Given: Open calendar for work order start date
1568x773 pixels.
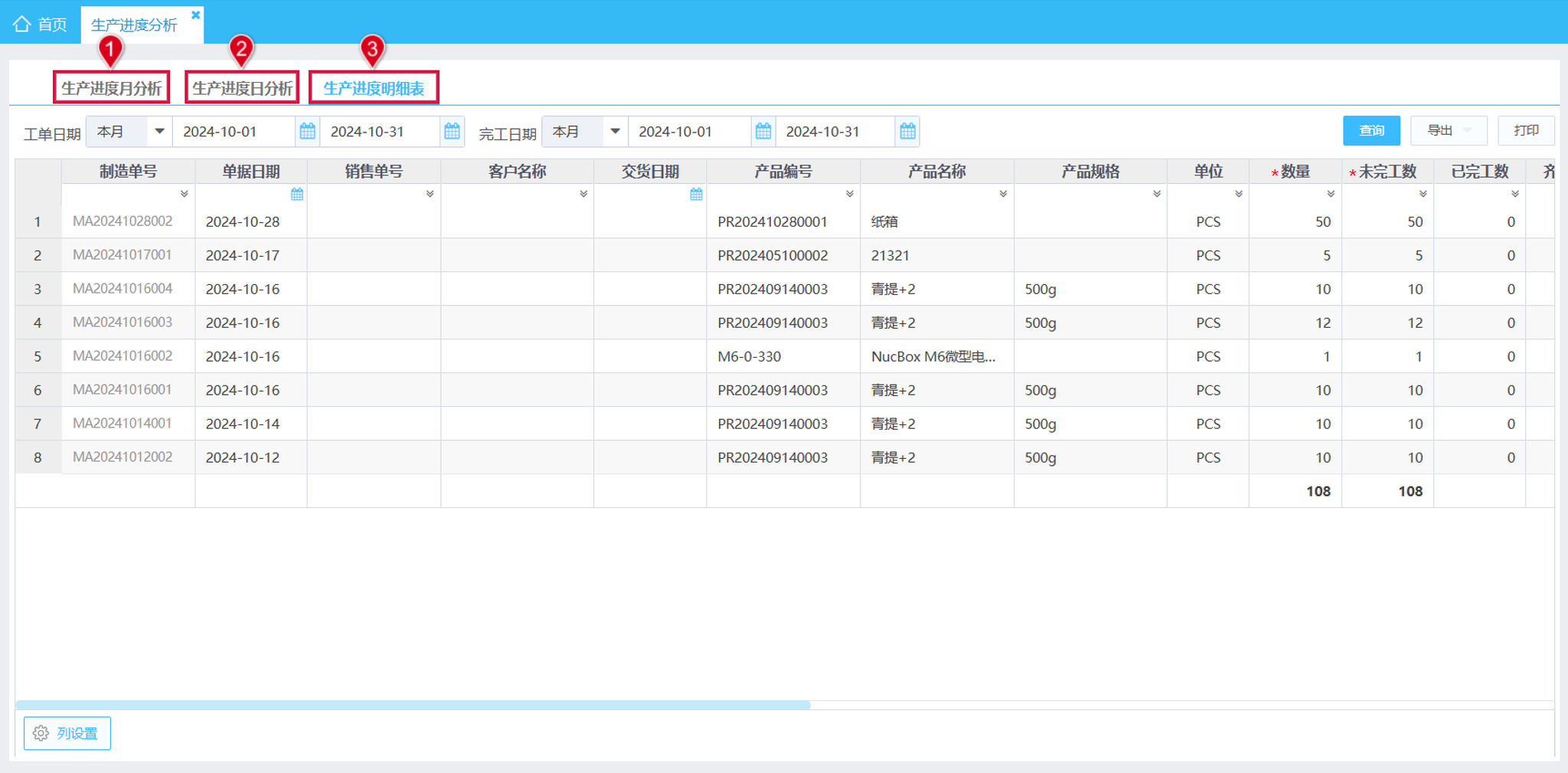Looking at the screenshot, I should coord(307,131).
